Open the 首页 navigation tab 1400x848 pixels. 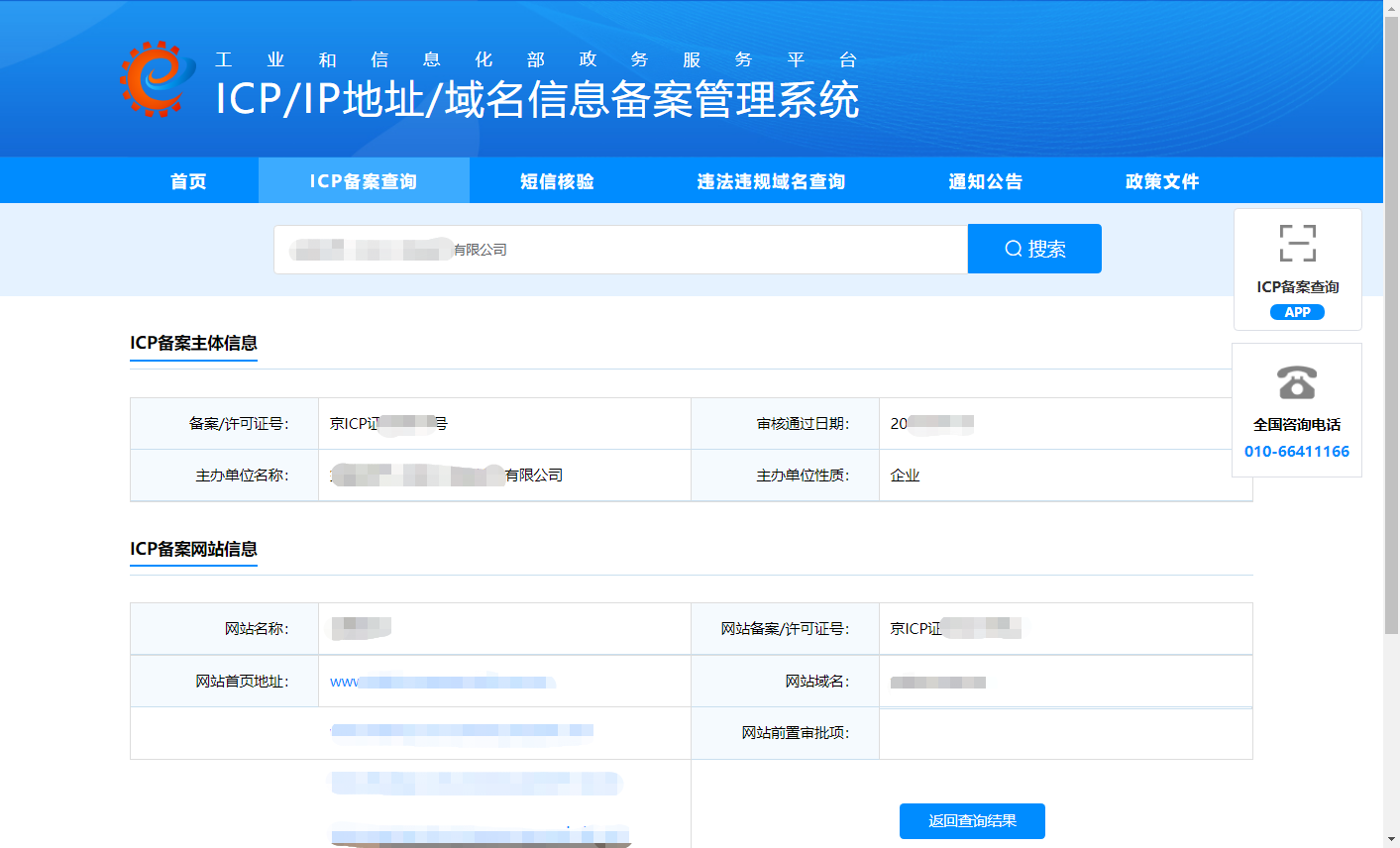pos(188,181)
